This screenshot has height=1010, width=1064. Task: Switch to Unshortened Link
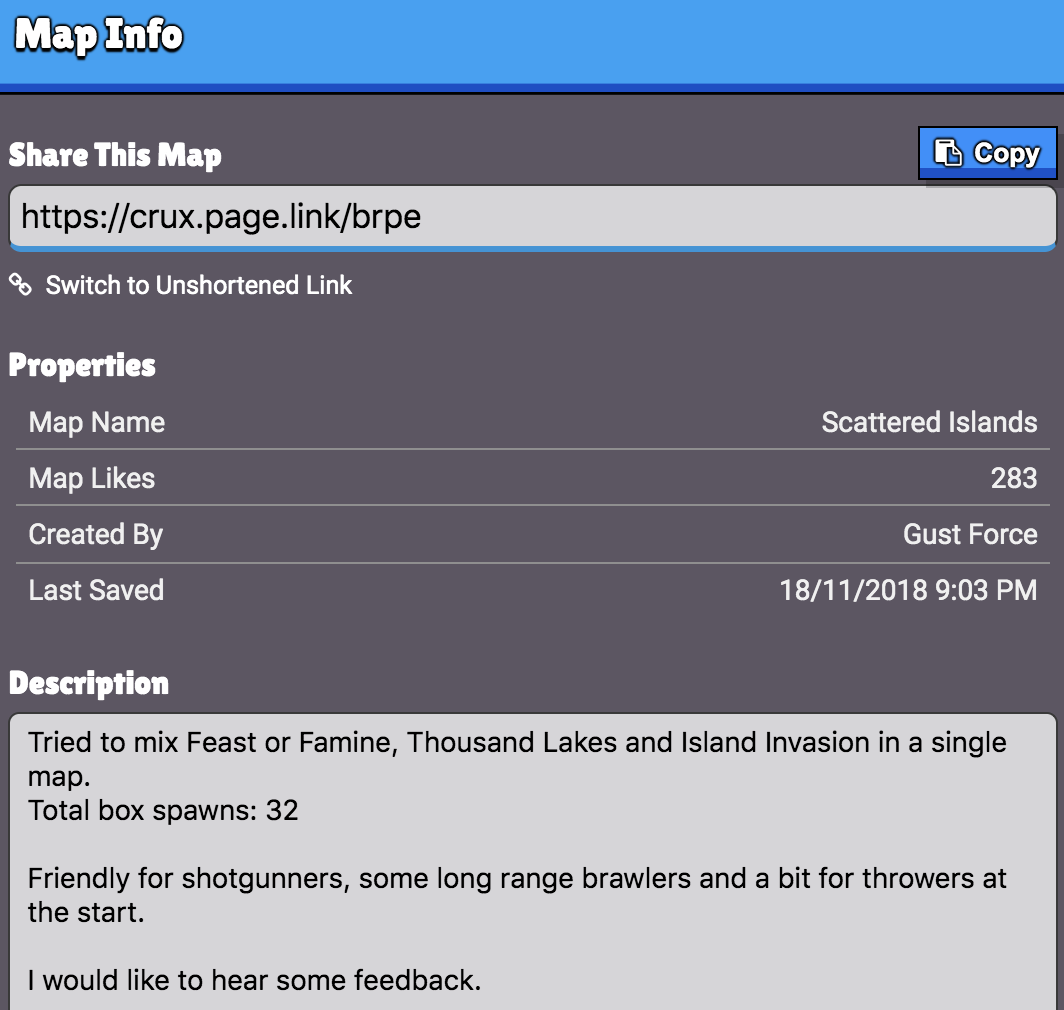click(x=198, y=285)
